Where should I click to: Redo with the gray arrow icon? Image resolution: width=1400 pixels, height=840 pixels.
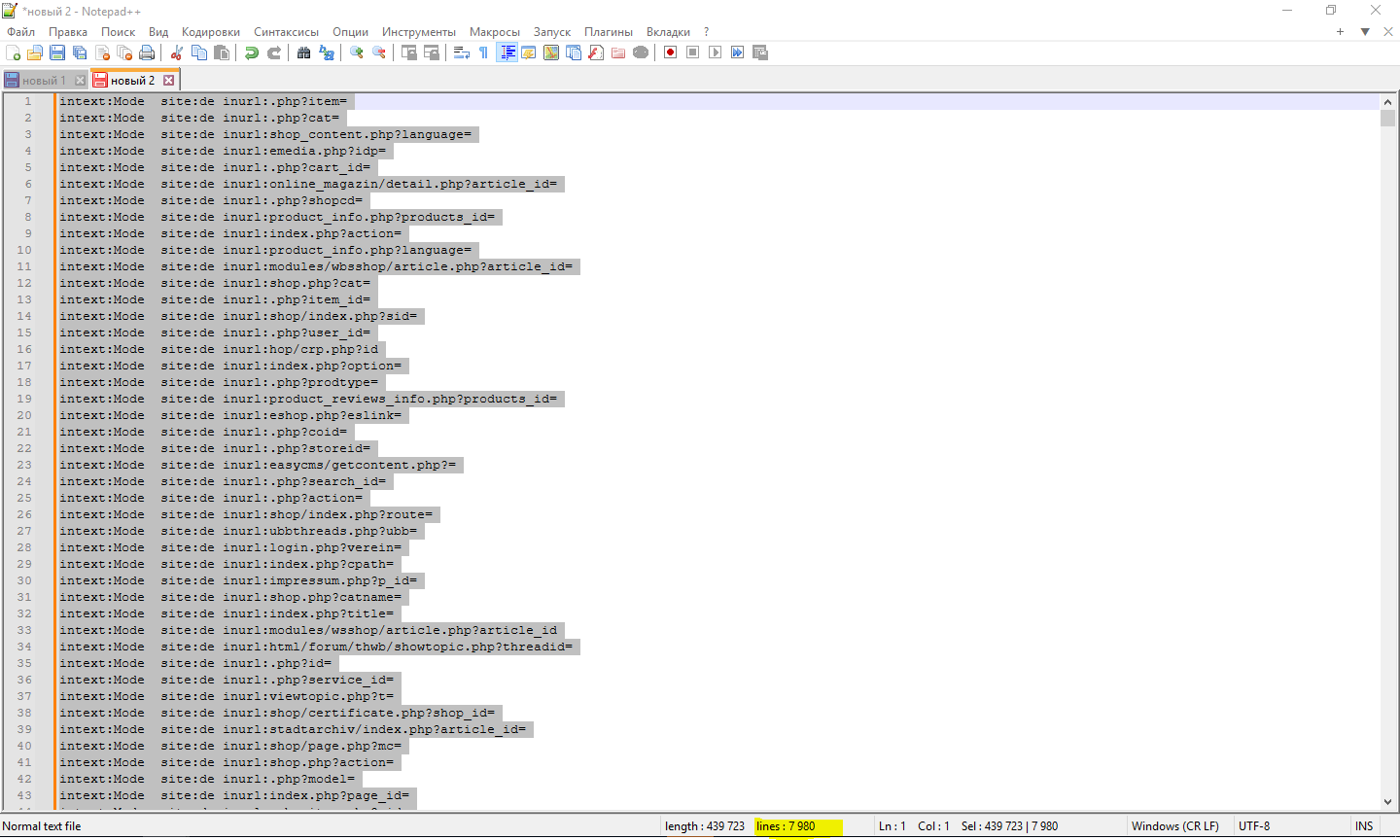tap(274, 52)
